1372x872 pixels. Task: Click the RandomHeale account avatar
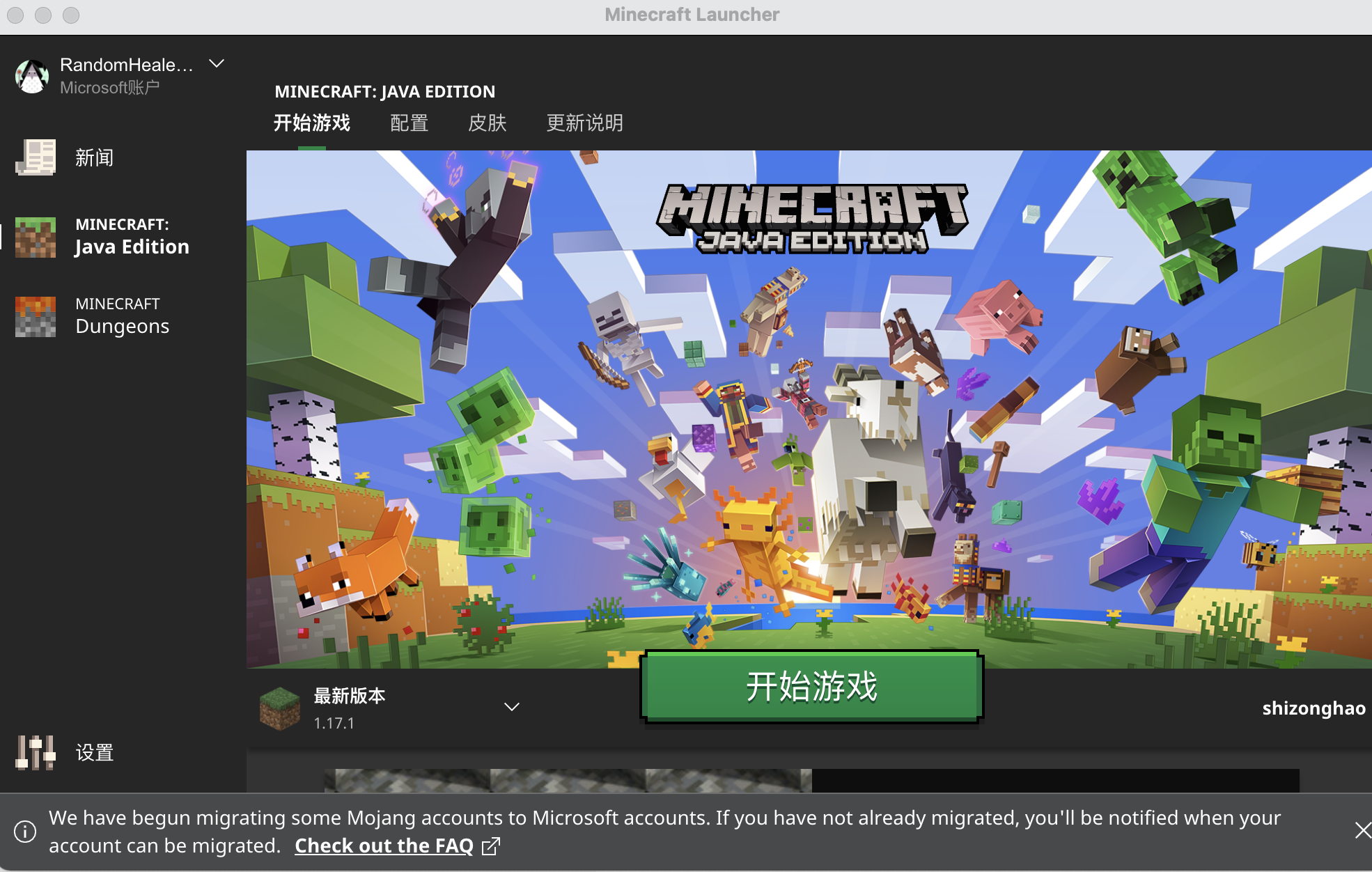click(32, 75)
